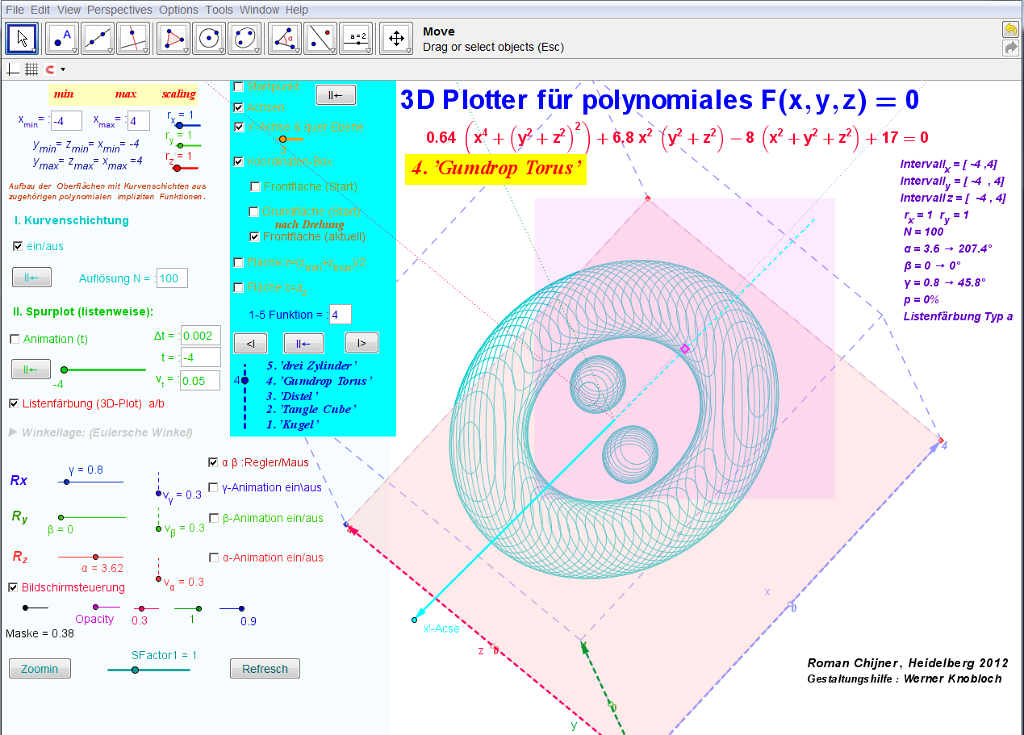Image resolution: width=1024 pixels, height=735 pixels.
Task: Select the Angle measurement tool
Action: tap(286, 39)
